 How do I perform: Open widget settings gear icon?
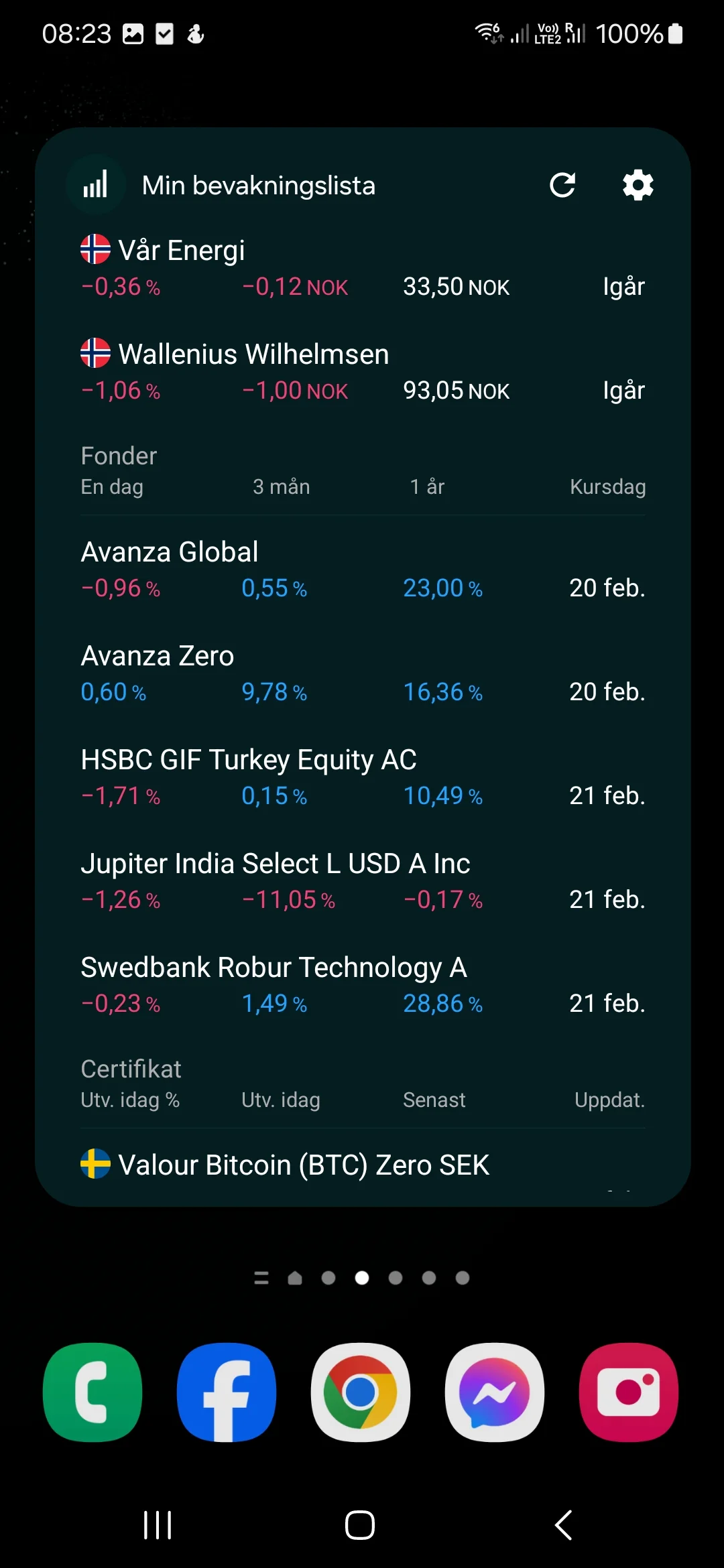[638, 185]
